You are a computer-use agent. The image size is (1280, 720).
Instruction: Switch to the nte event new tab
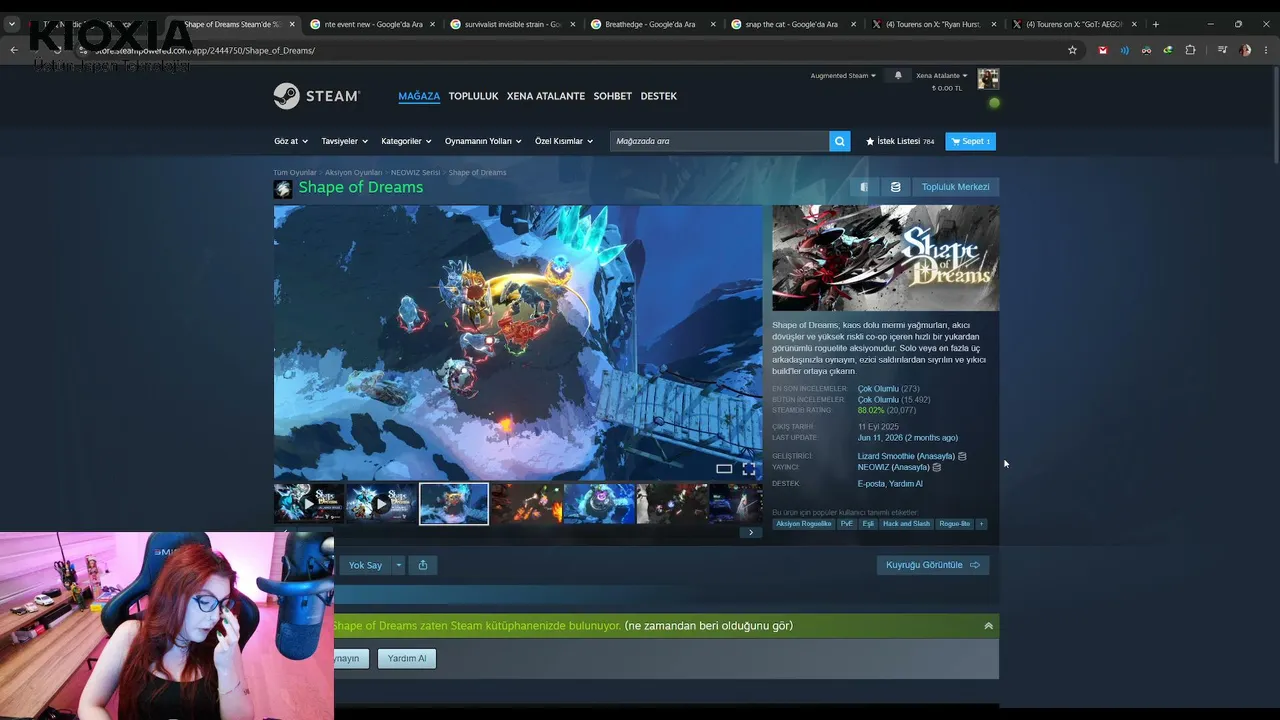371,24
